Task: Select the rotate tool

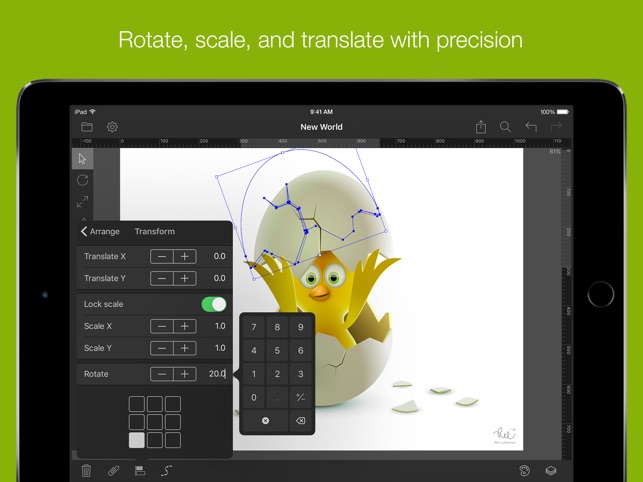Action: click(82, 180)
